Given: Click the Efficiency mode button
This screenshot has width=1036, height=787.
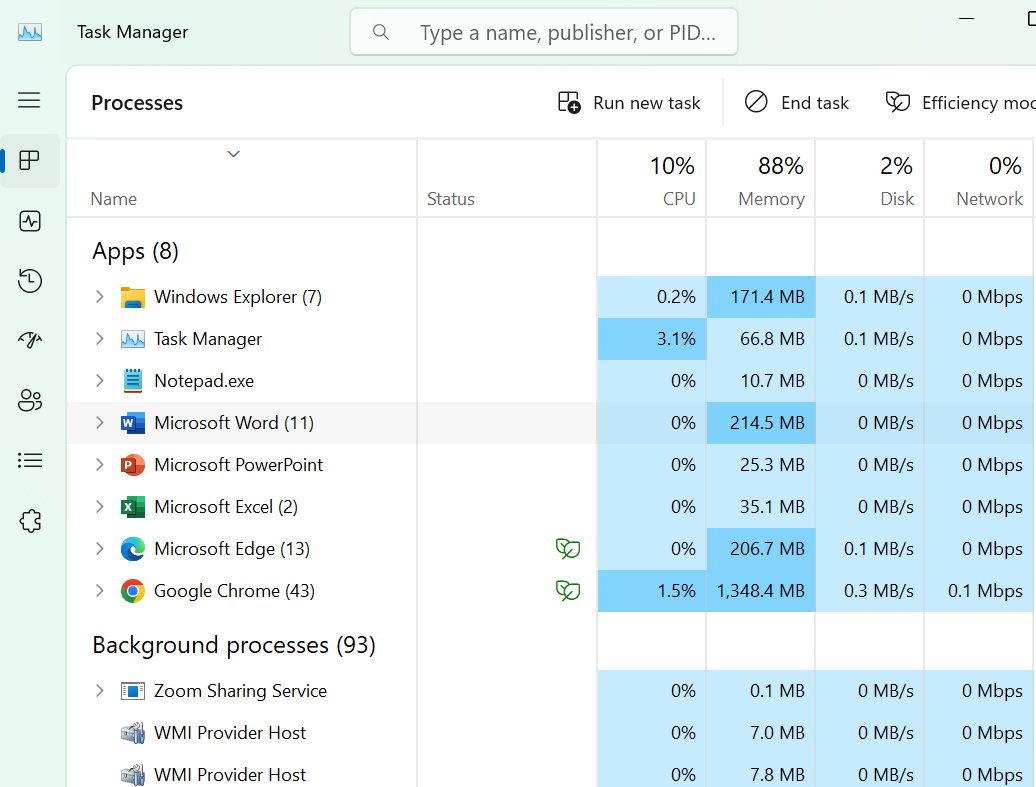Looking at the screenshot, I should pos(959,102).
